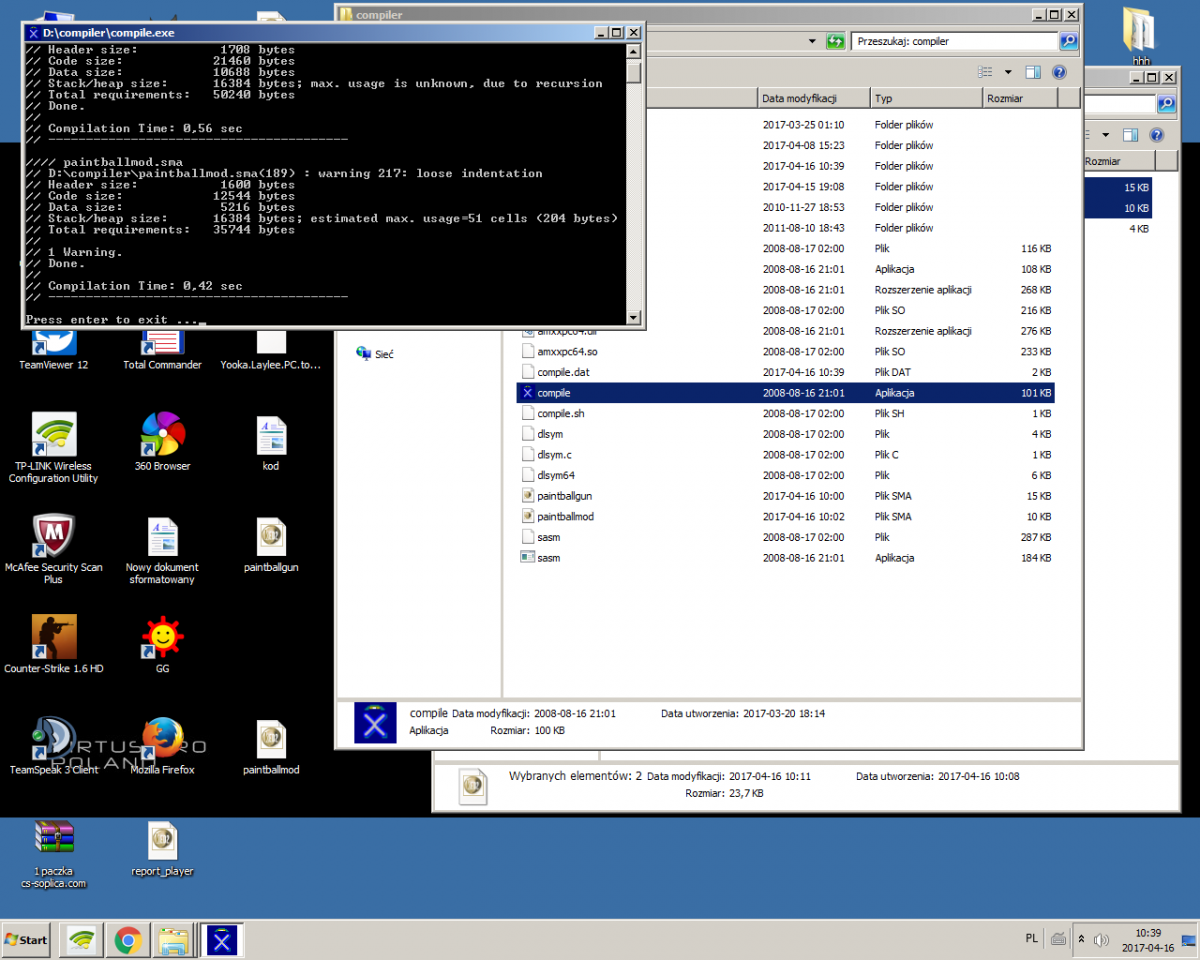Open the view options dropdown in the compiler window
The height and width of the screenshot is (960, 1200).
click(x=1008, y=72)
